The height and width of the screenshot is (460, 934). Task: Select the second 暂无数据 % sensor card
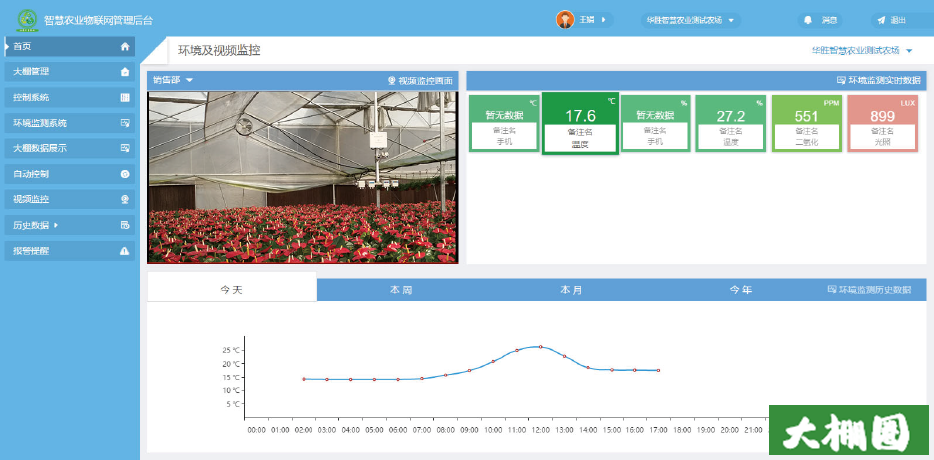click(655, 123)
